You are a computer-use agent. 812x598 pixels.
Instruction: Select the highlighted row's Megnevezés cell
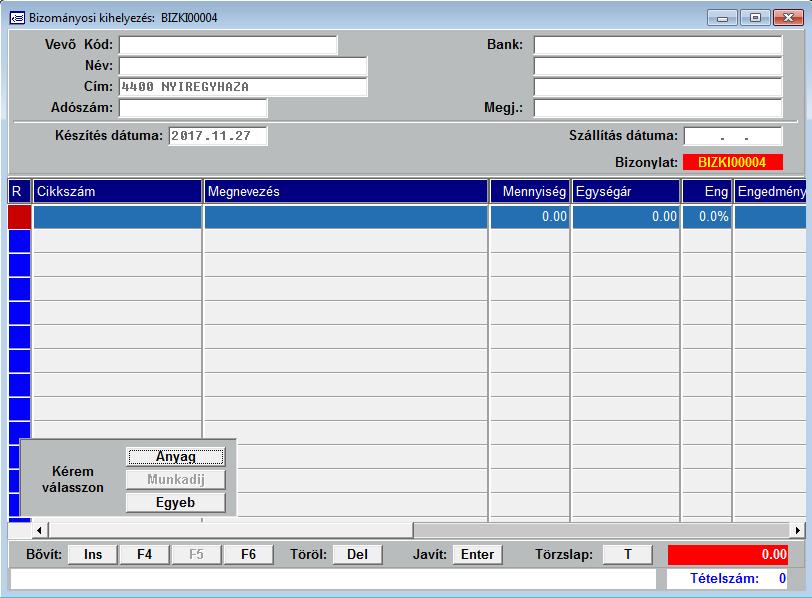(346, 217)
